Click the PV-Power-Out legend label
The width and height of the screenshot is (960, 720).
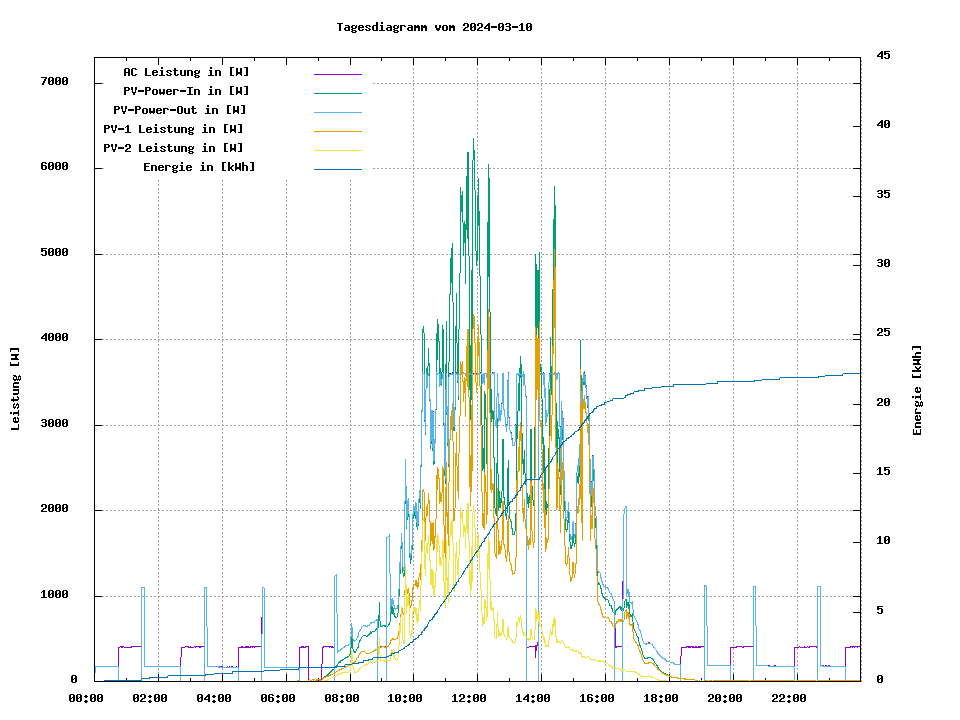tap(180, 110)
